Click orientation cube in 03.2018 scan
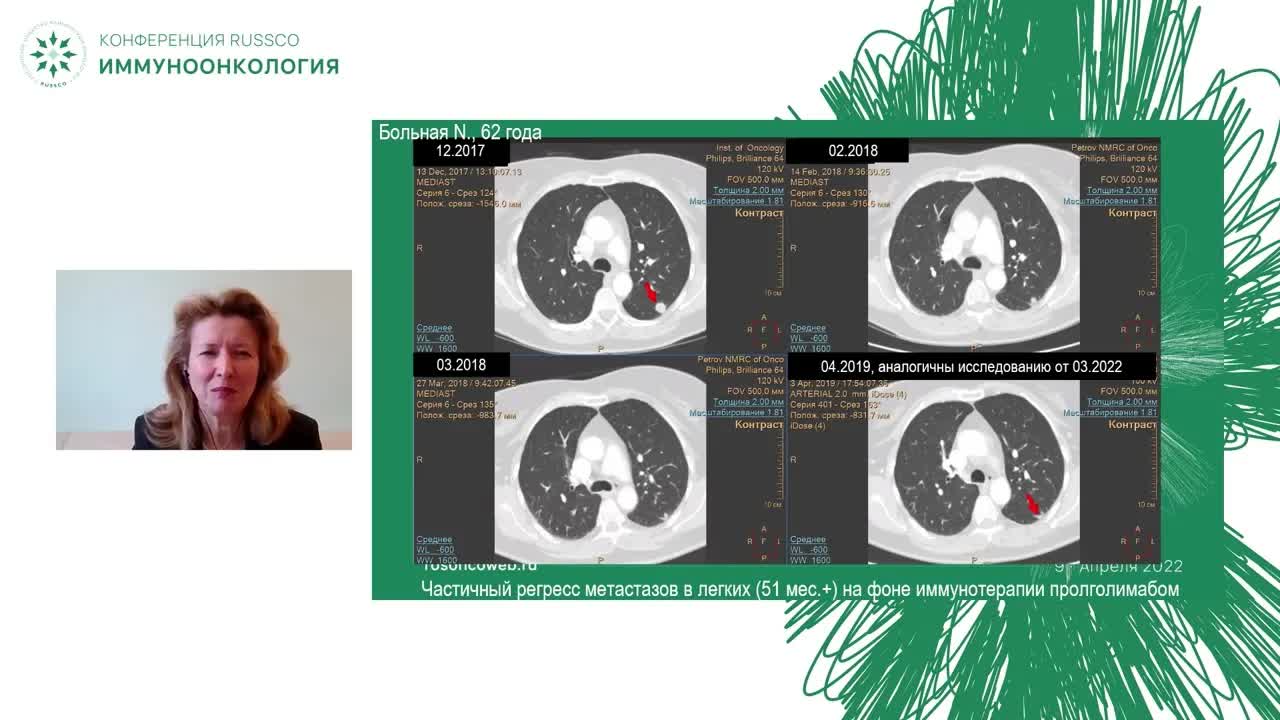The width and height of the screenshot is (1280, 720). coord(765,541)
